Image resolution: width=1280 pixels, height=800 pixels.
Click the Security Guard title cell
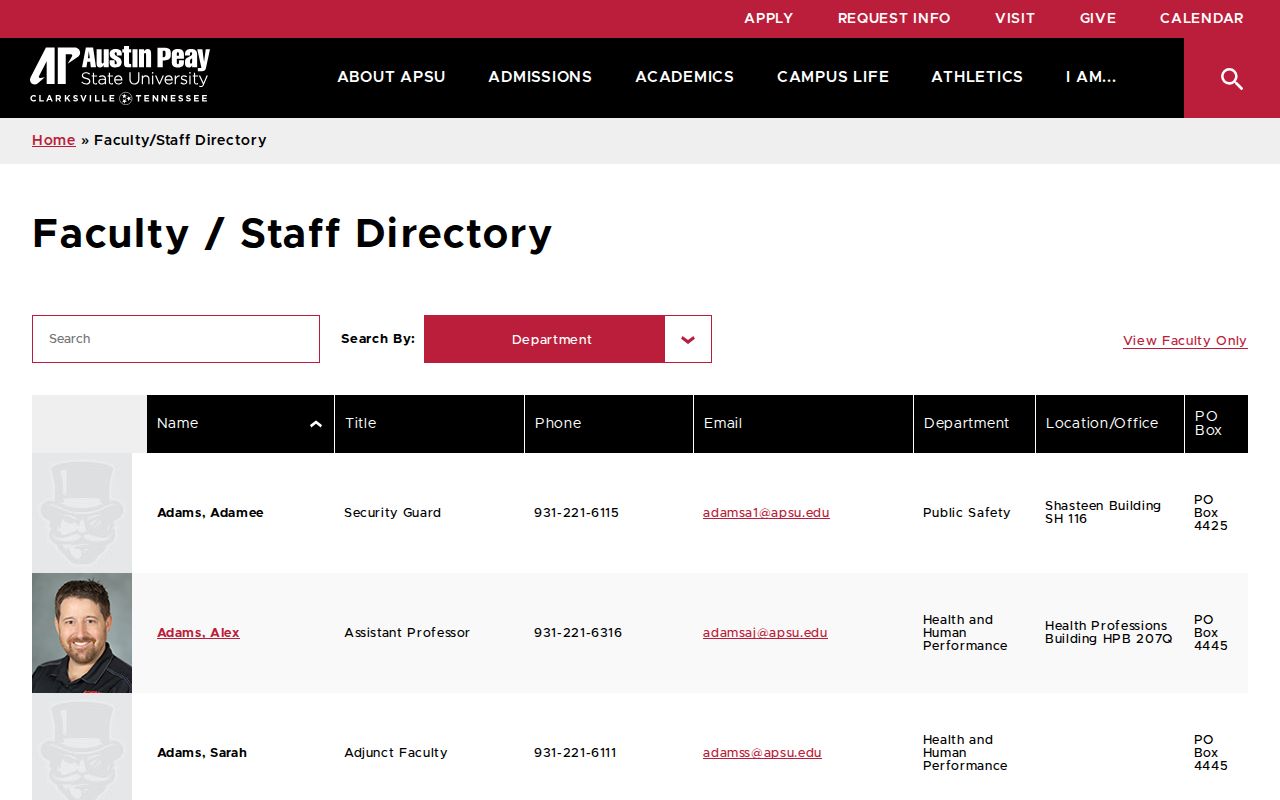[392, 513]
